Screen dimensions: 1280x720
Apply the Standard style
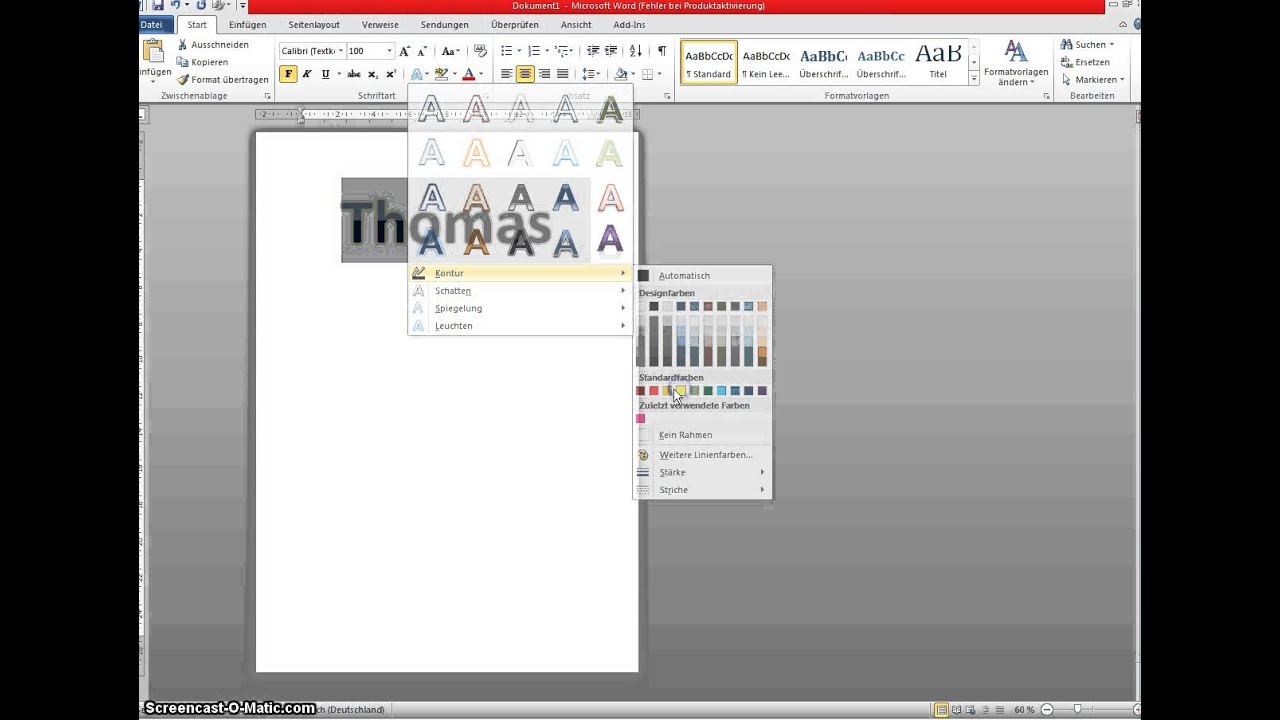tap(709, 62)
